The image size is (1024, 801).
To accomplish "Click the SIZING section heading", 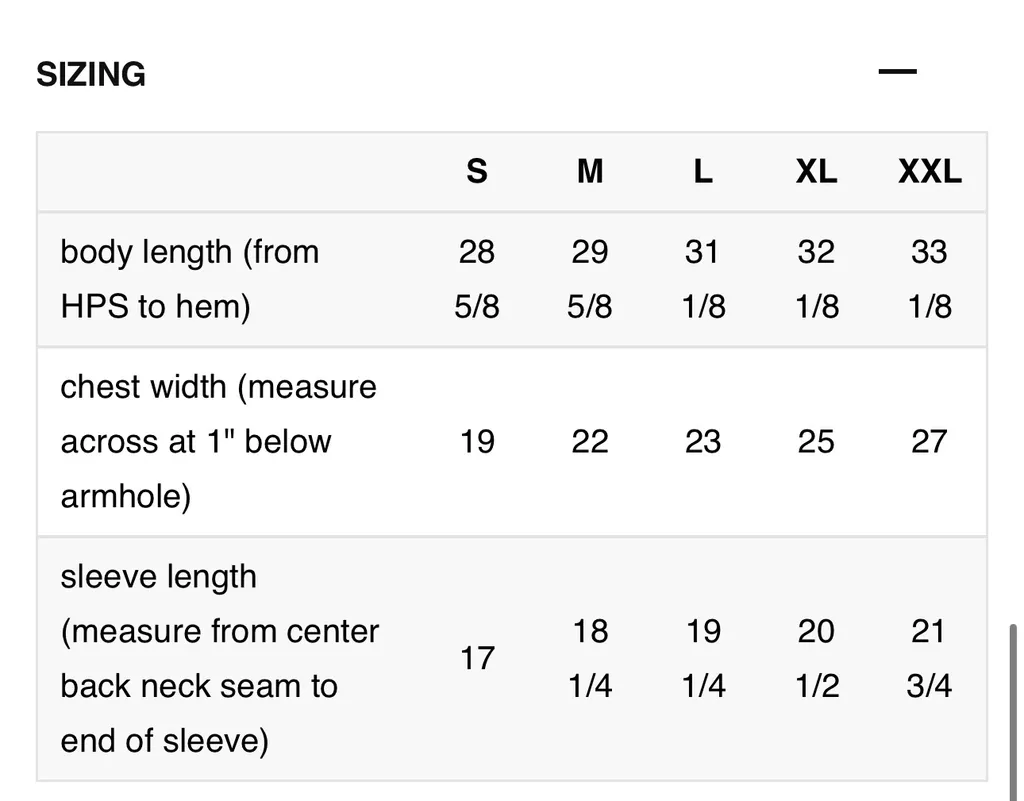I will 91,74.
